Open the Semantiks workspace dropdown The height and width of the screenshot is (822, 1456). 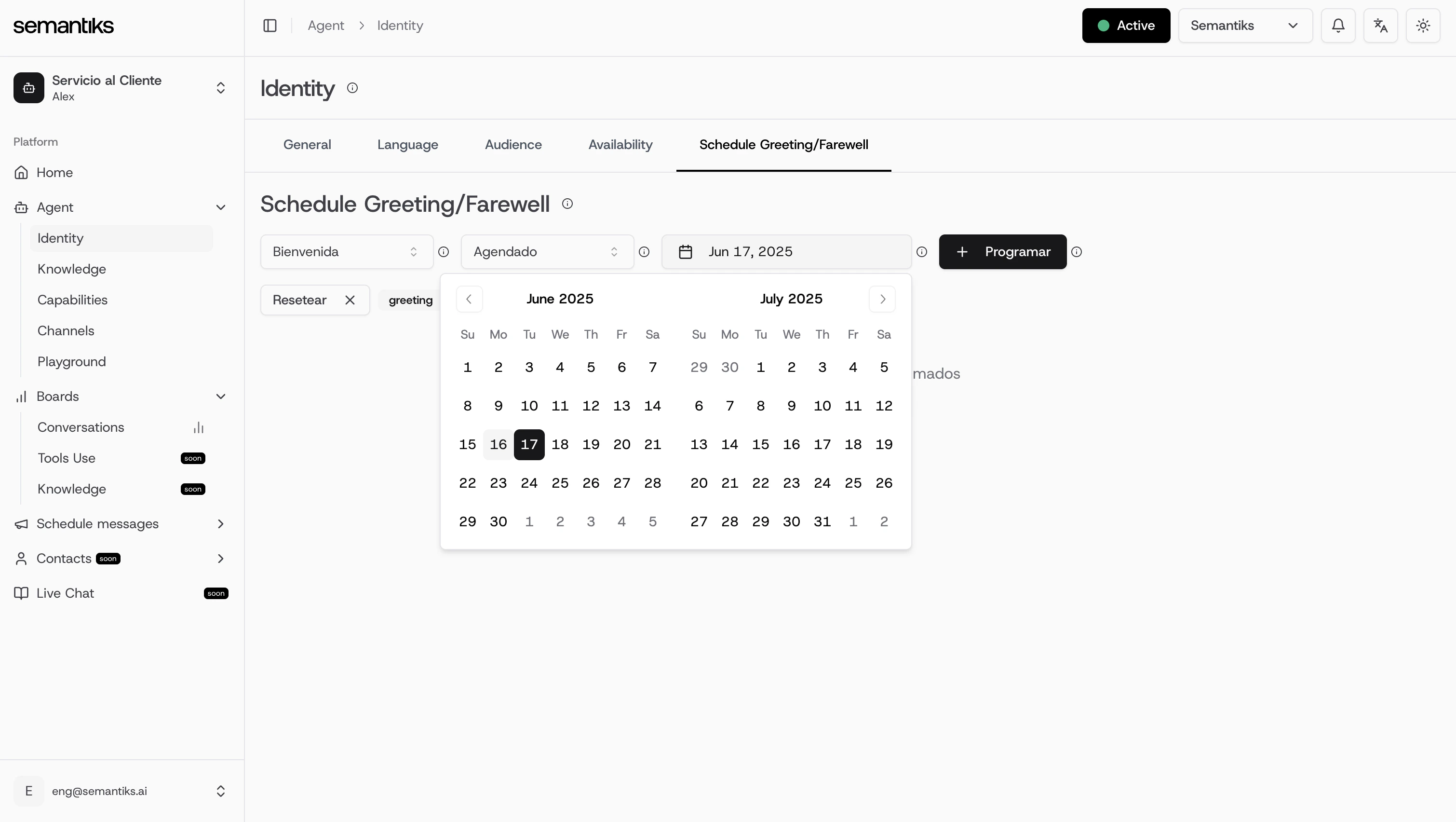1245,26
